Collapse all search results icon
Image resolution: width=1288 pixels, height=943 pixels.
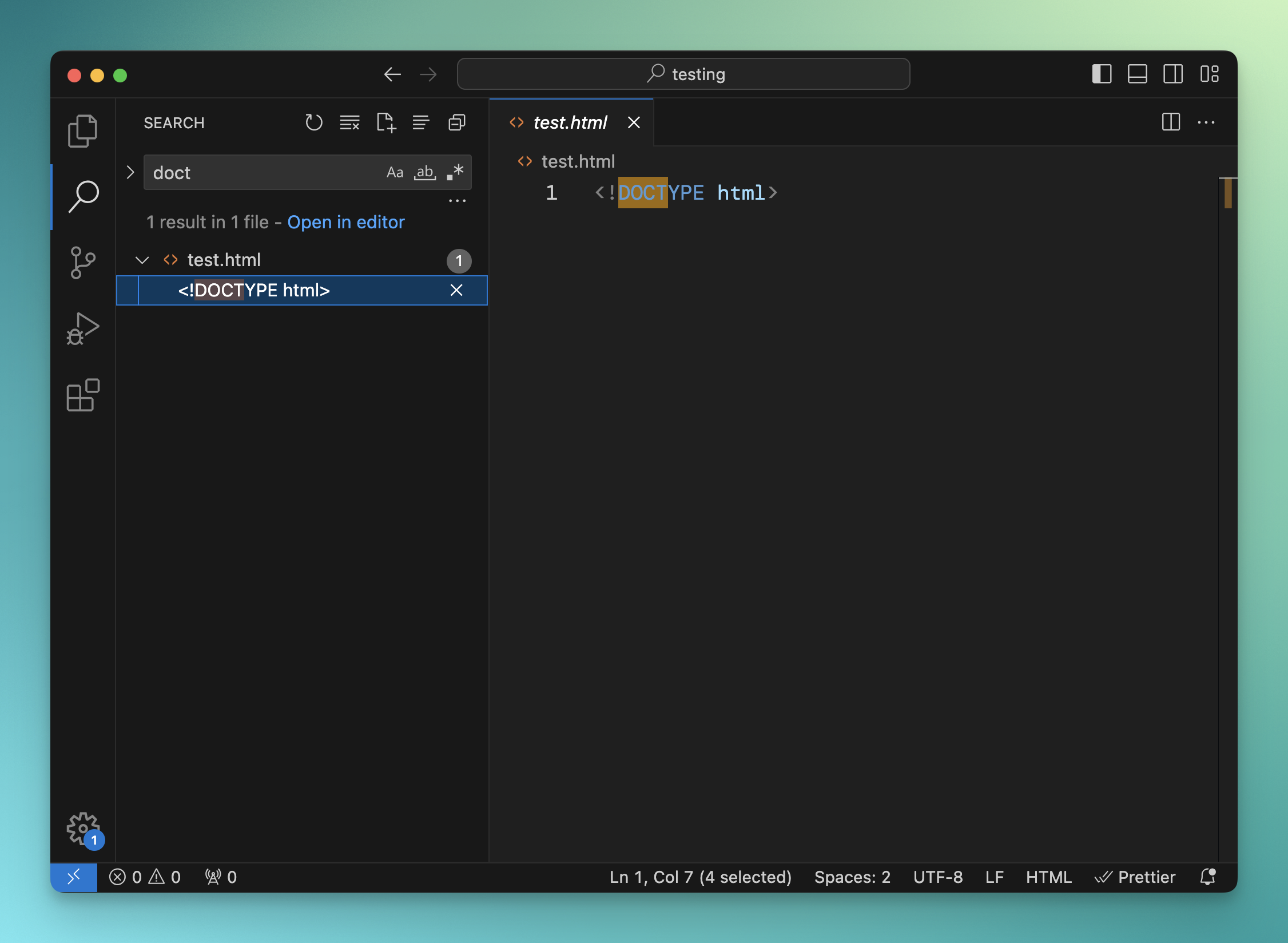coord(457,122)
